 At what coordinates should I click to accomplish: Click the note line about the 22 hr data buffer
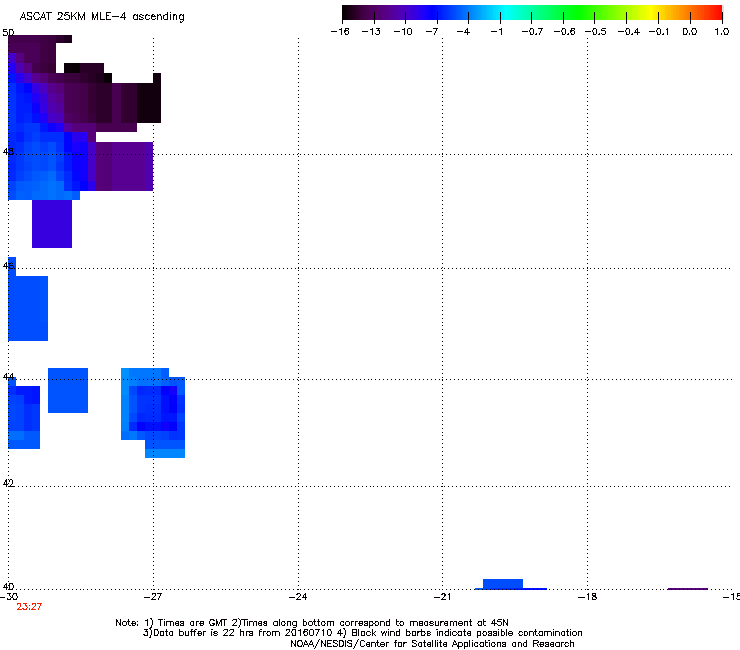(362, 633)
